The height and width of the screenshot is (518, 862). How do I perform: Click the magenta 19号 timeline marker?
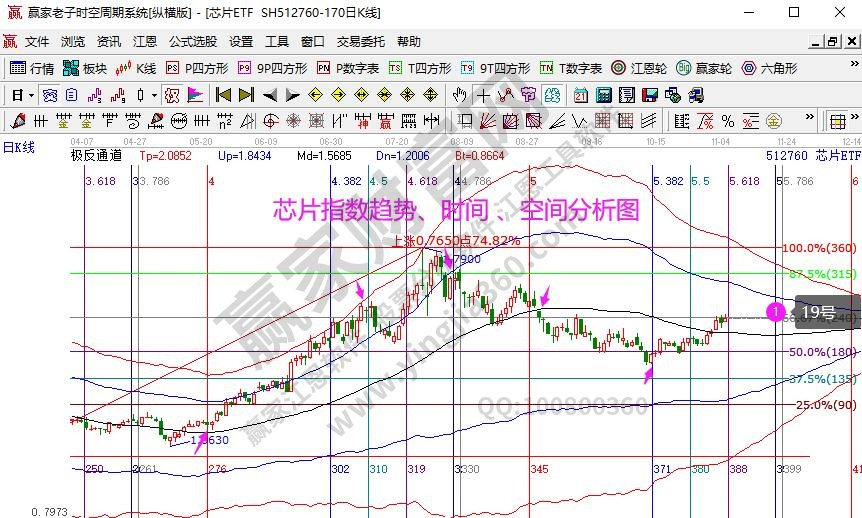click(x=776, y=312)
